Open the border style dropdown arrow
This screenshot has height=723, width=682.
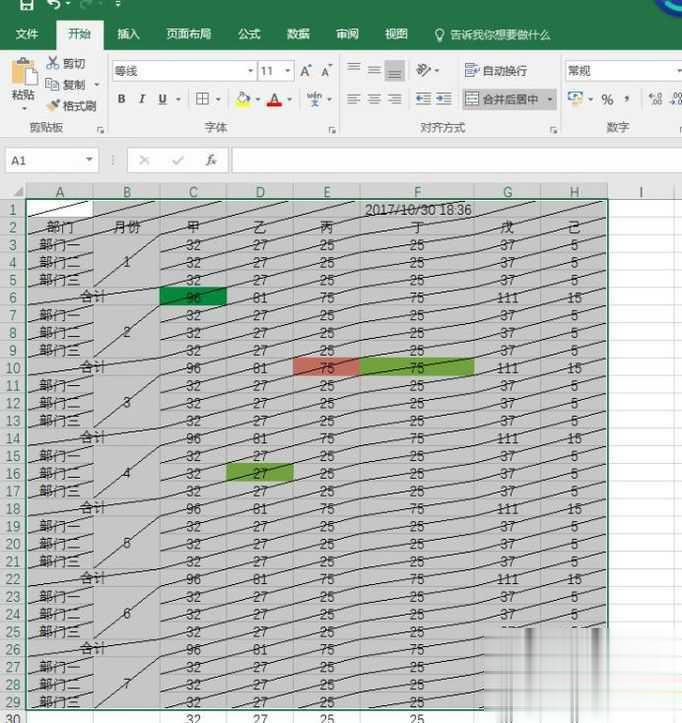pos(218,99)
